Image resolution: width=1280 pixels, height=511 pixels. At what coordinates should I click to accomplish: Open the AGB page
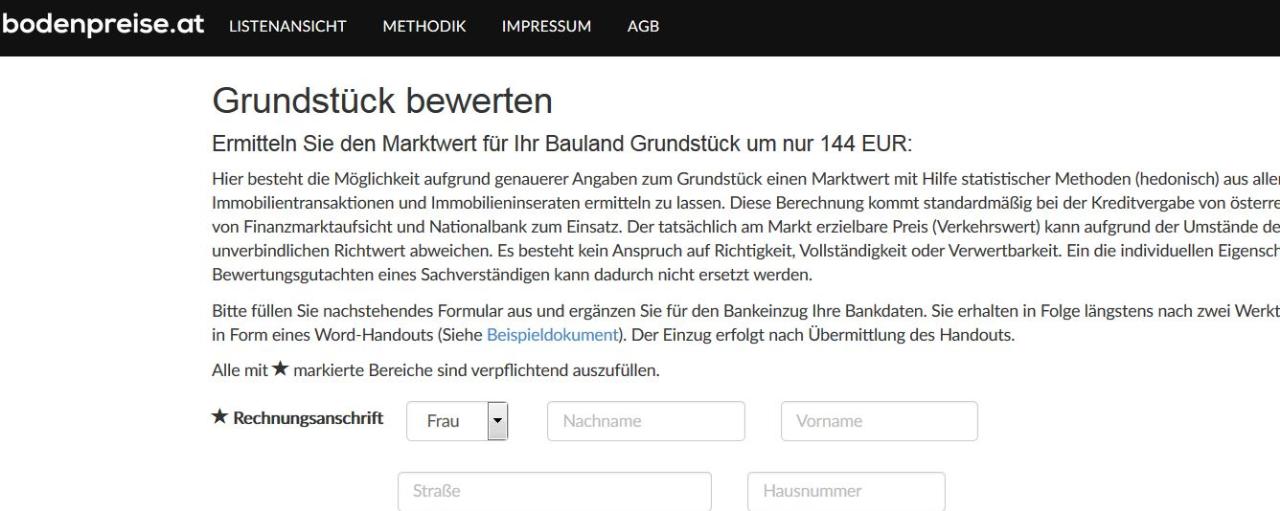(x=643, y=27)
